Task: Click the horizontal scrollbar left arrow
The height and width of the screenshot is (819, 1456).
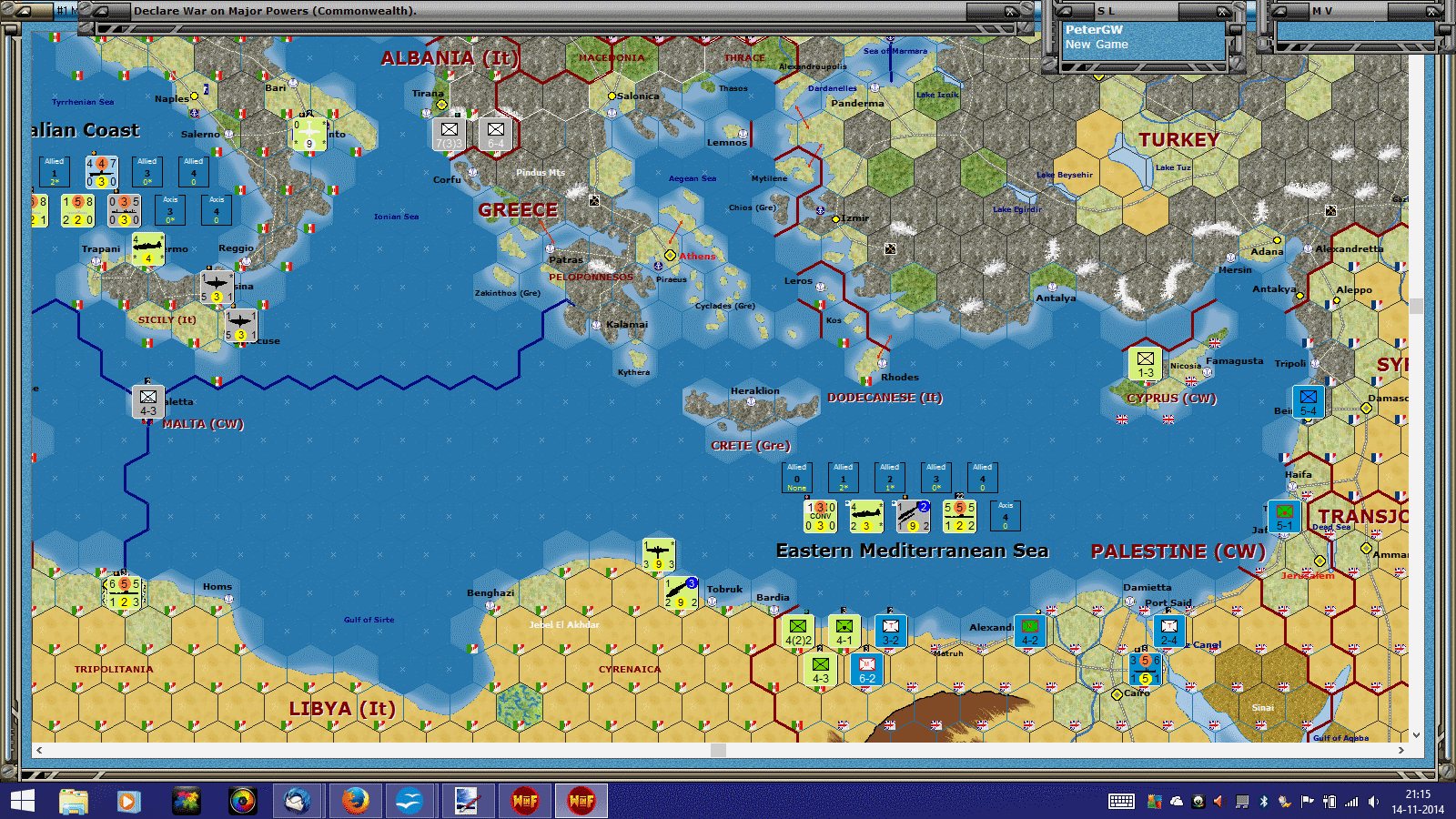Action: click(x=39, y=750)
